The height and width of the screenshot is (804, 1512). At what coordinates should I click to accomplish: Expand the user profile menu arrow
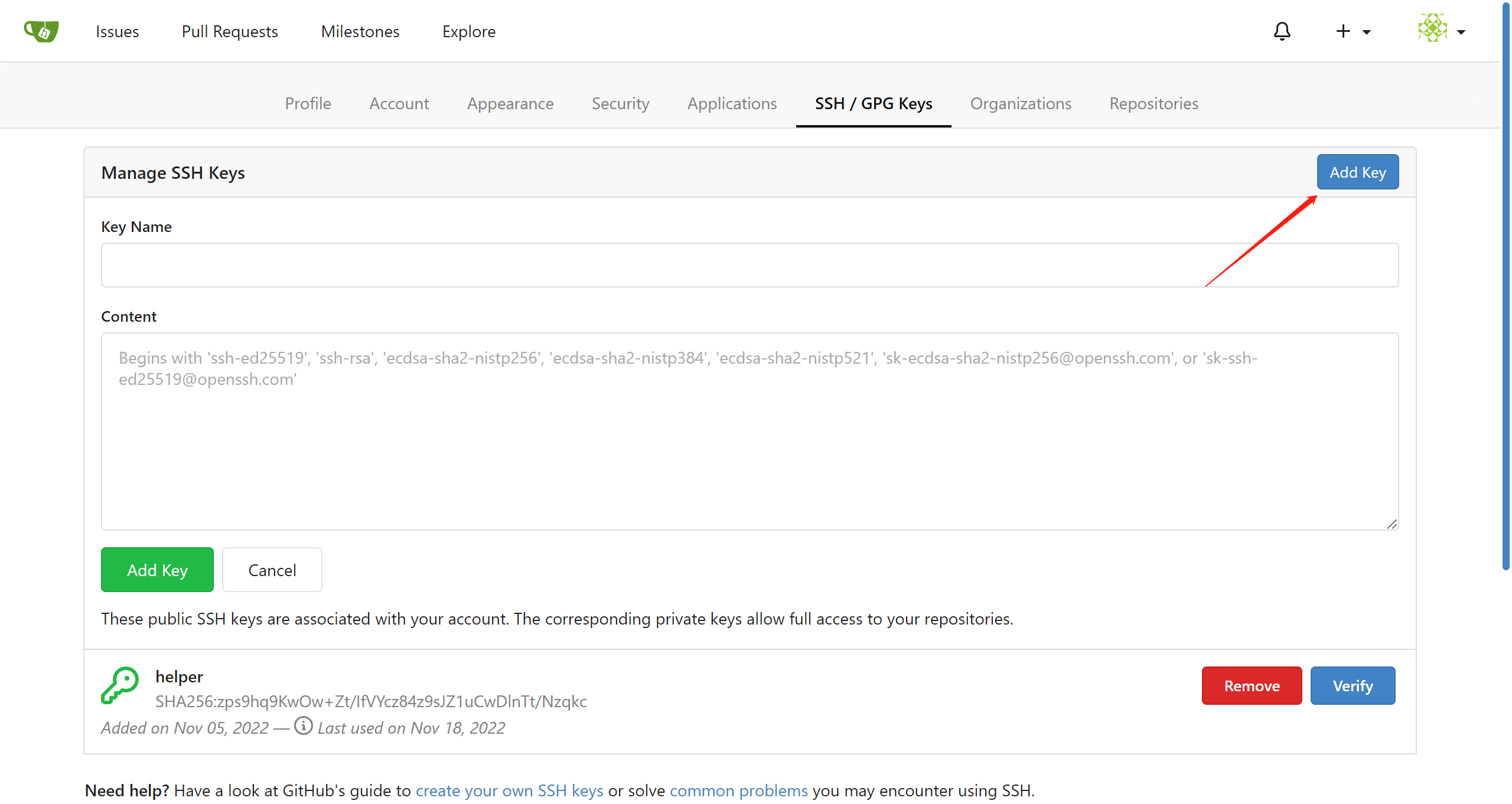[1461, 32]
